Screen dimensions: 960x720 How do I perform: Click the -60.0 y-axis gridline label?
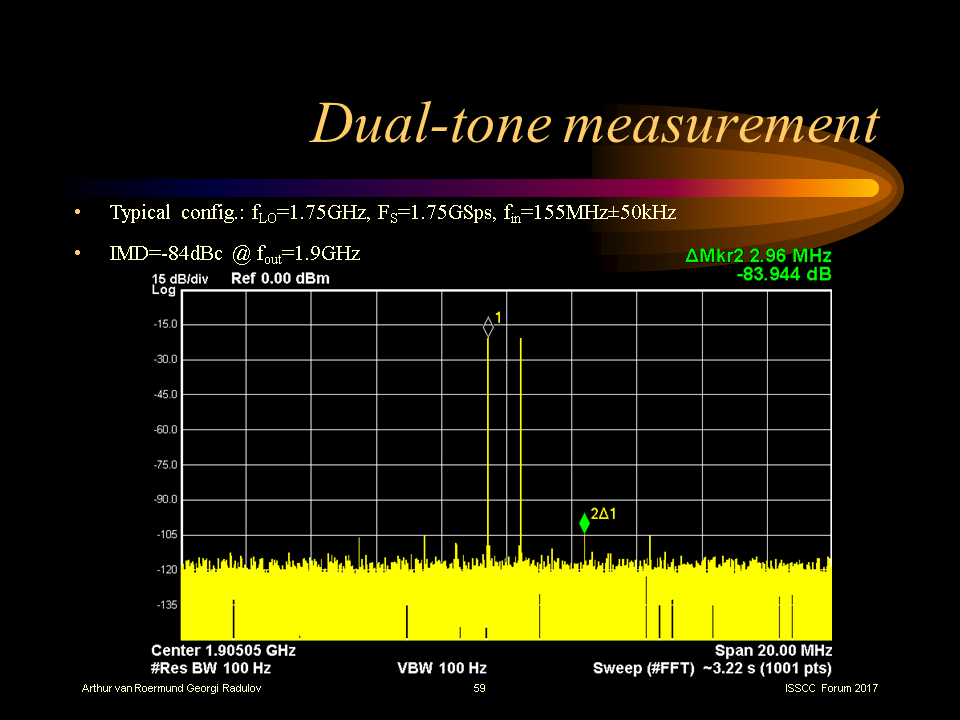pyautogui.click(x=165, y=430)
